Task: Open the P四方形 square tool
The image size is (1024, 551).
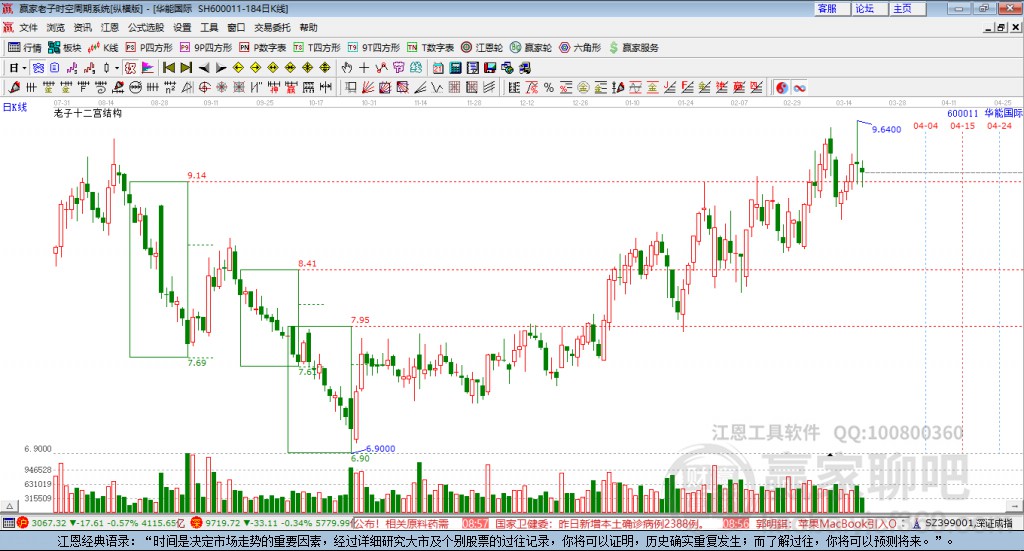Action: pyautogui.click(x=149, y=48)
